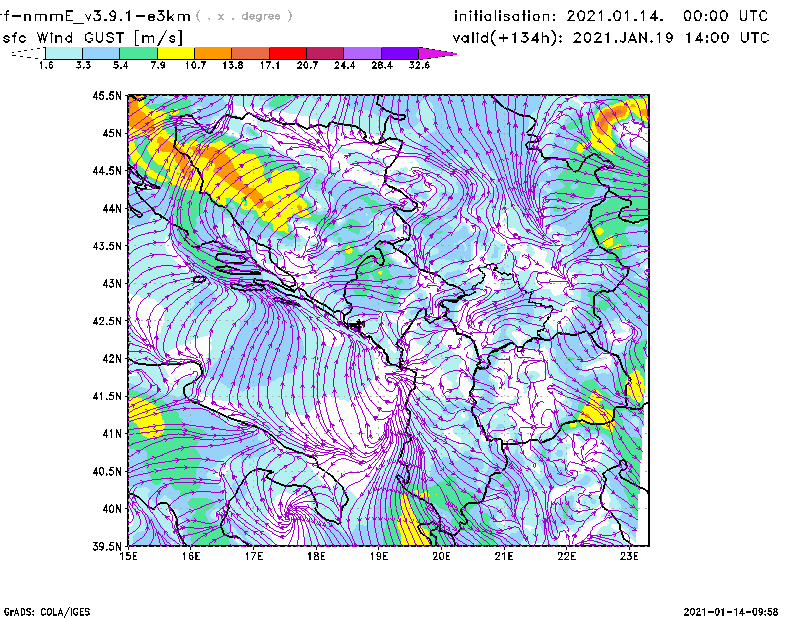Click the legend value "1.6"
The image size is (800, 618).
tap(46, 65)
